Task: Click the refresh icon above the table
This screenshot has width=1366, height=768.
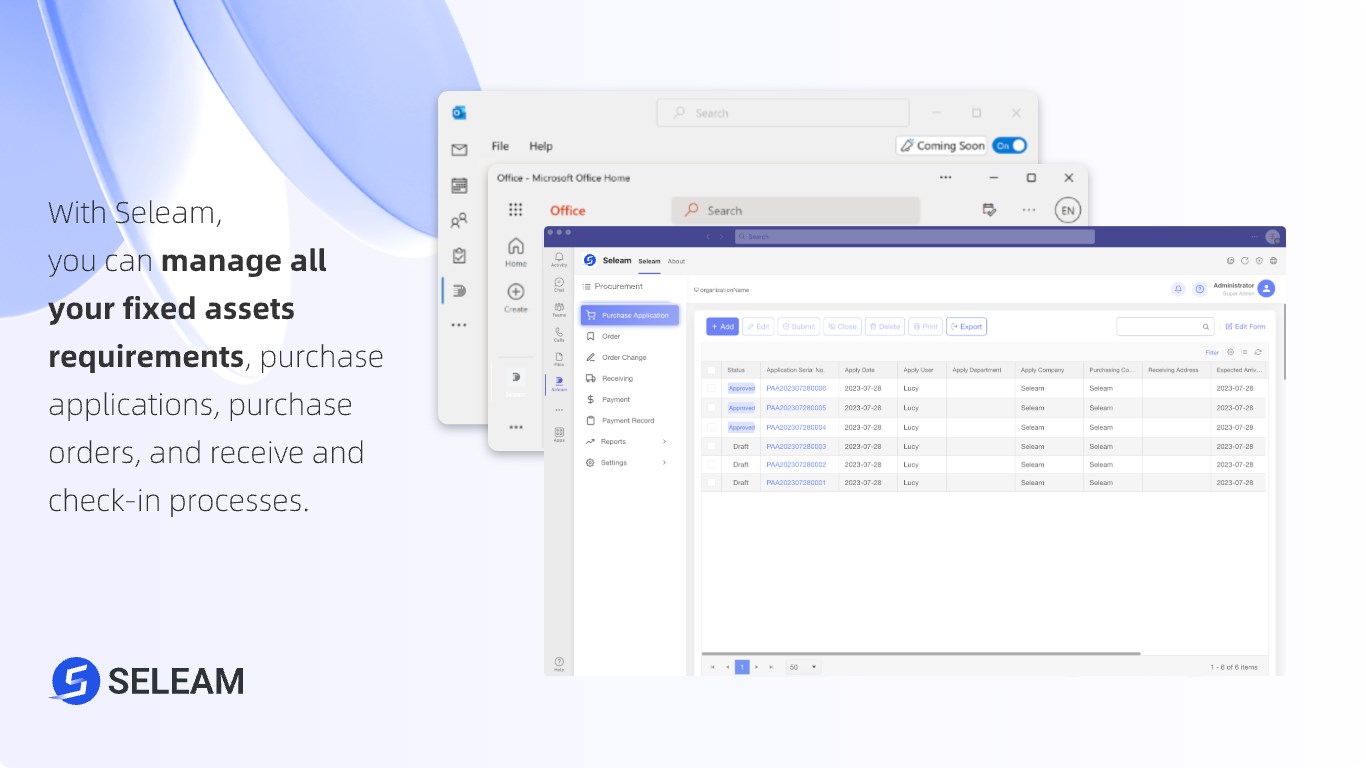Action: pyautogui.click(x=1258, y=352)
